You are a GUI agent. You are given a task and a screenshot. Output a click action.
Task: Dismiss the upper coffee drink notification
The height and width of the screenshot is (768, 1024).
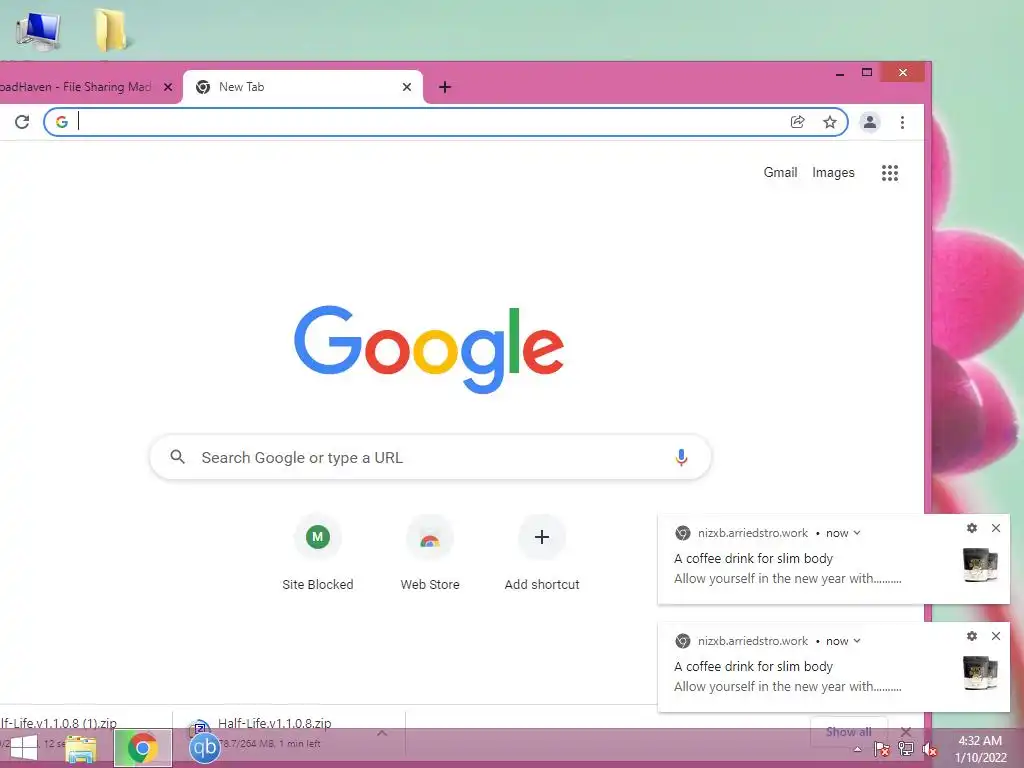pos(996,528)
